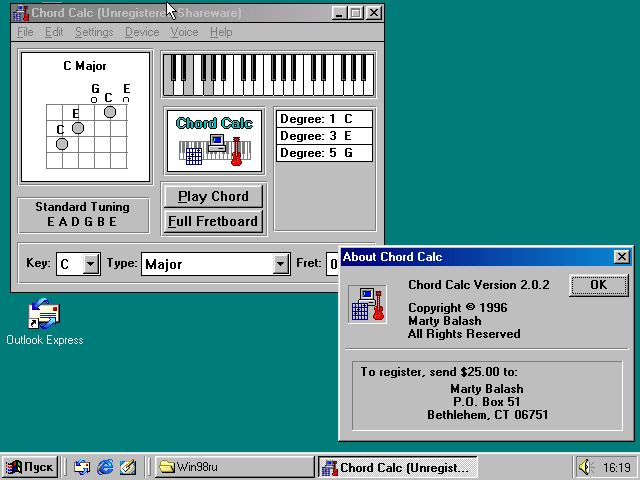Click the piano keyboard display
The width and height of the screenshot is (640, 480).
click(x=269, y=75)
